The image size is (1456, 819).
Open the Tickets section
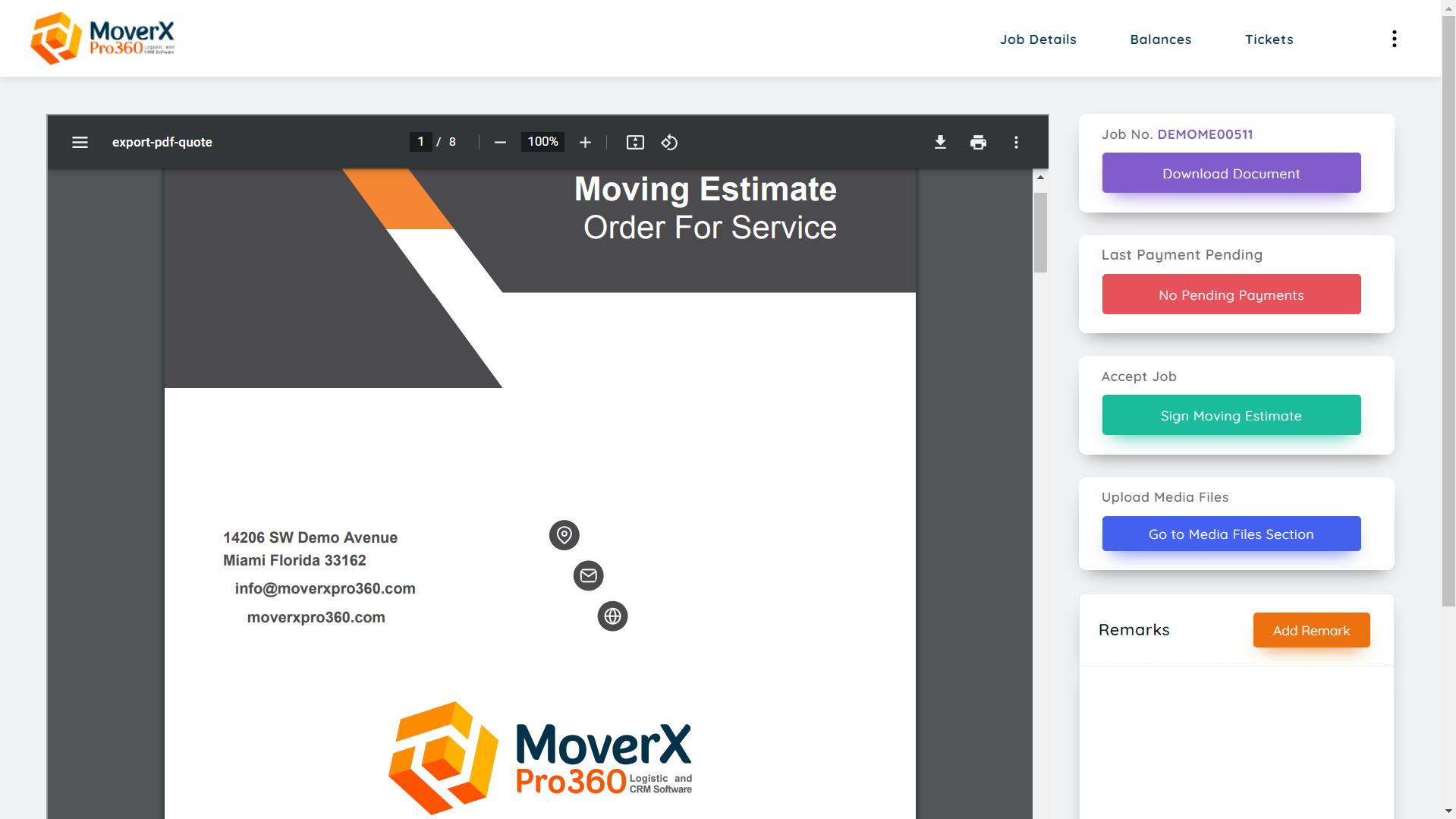[x=1269, y=39]
